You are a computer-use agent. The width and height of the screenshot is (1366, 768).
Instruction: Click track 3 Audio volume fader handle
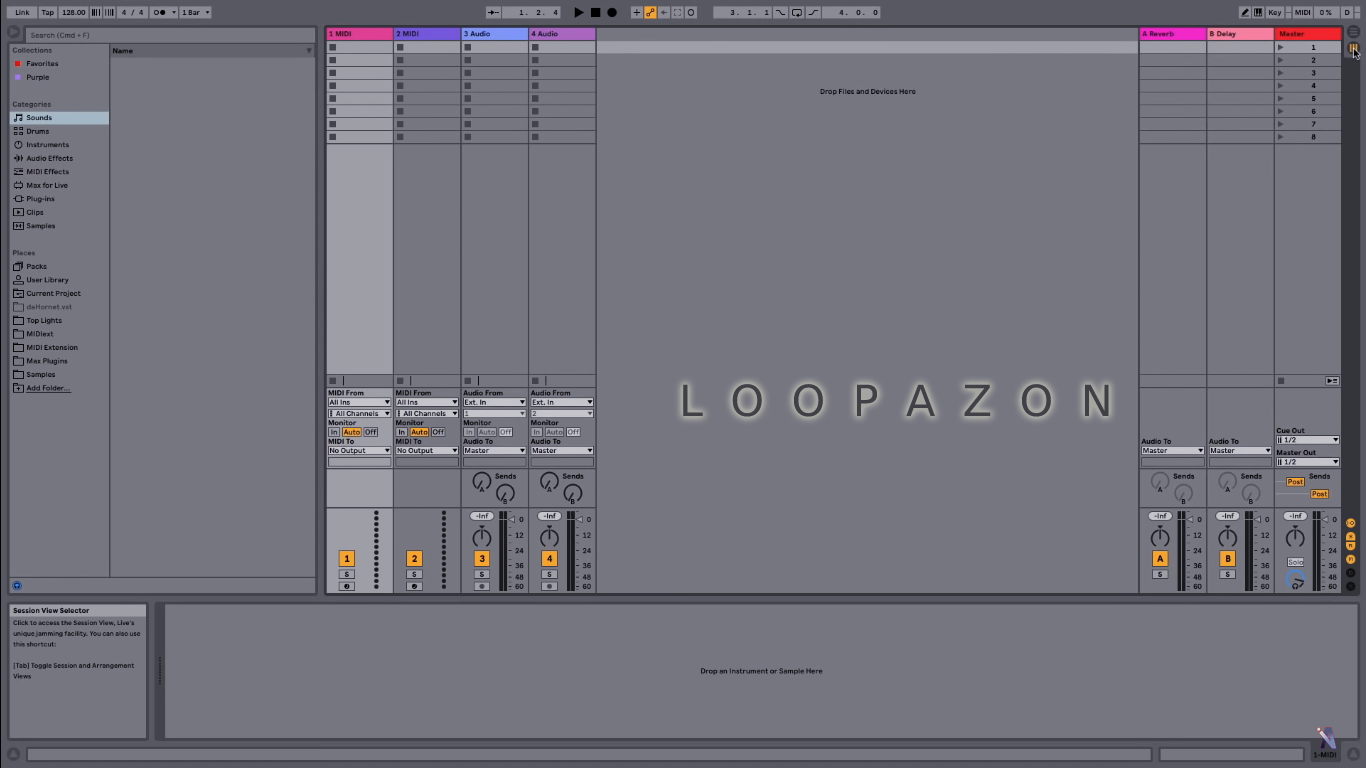[x=512, y=520]
